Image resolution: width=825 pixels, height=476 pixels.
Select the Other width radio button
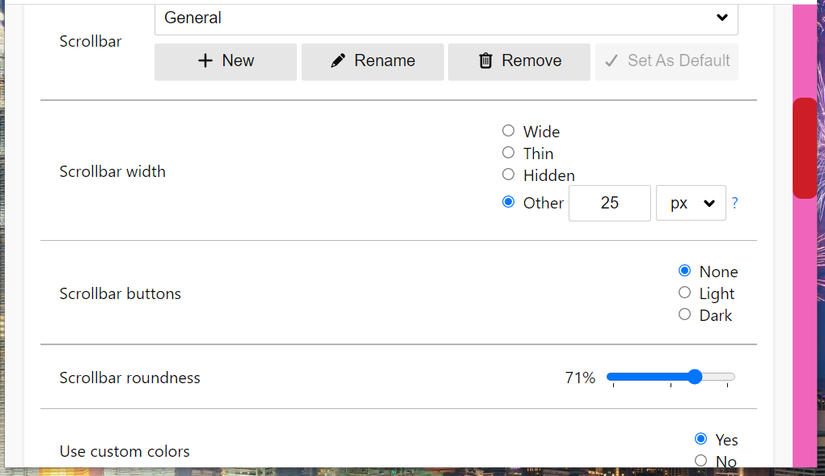point(508,202)
